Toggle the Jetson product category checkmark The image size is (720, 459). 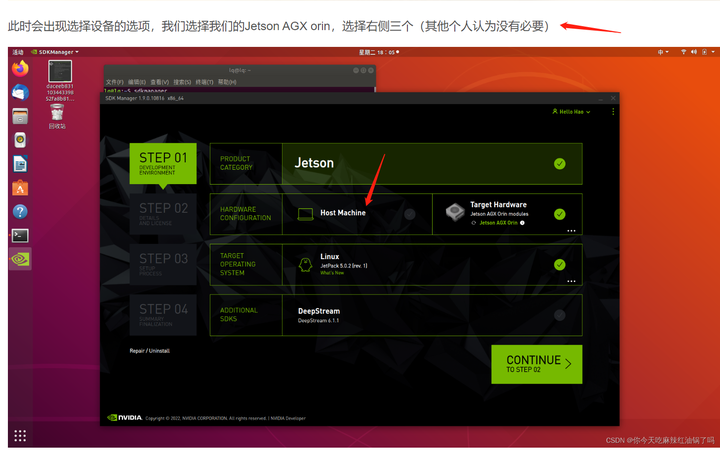click(559, 164)
